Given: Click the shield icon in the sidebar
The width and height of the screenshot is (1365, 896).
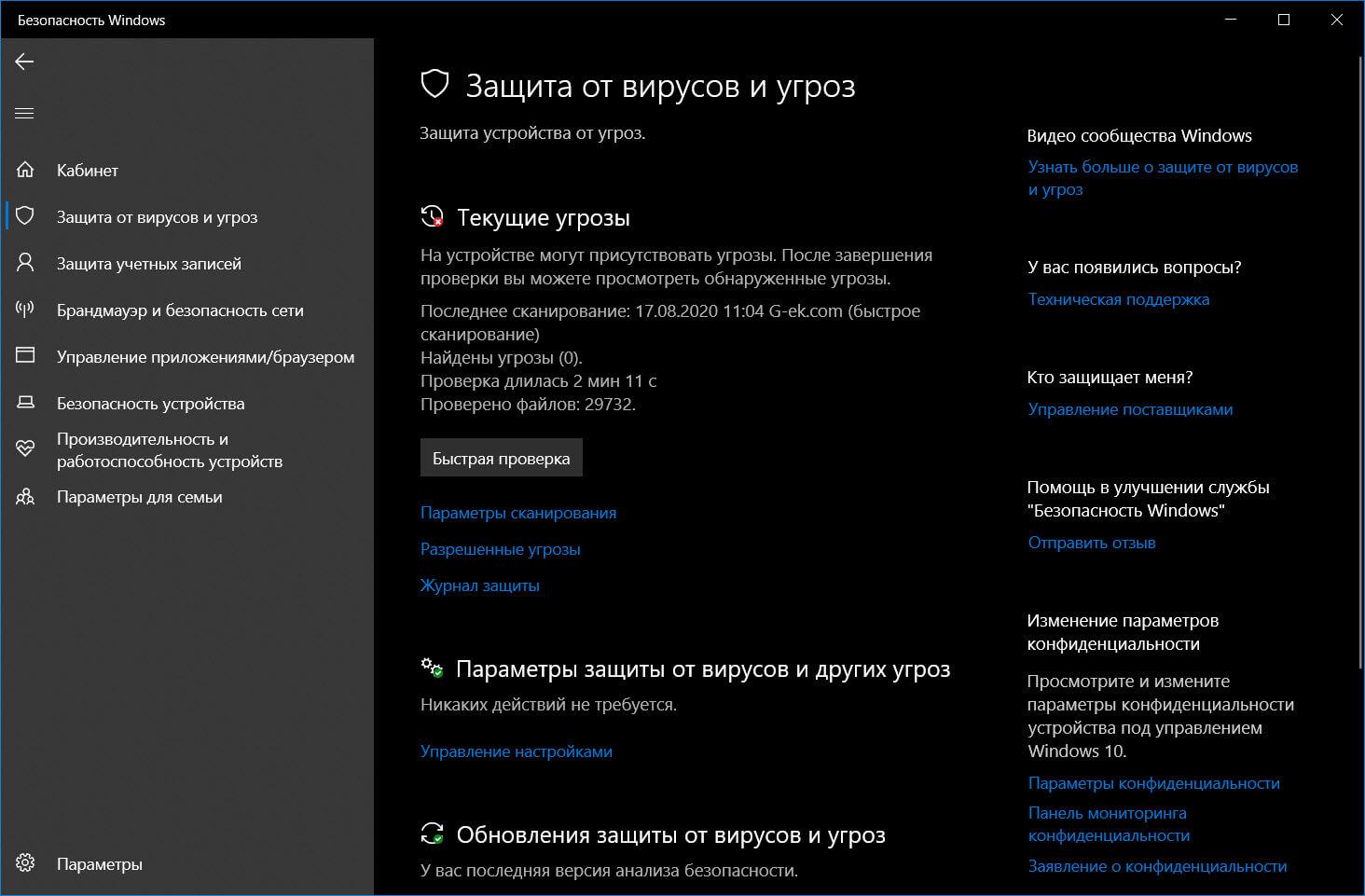Looking at the screenshot, I should pos(25,216).
